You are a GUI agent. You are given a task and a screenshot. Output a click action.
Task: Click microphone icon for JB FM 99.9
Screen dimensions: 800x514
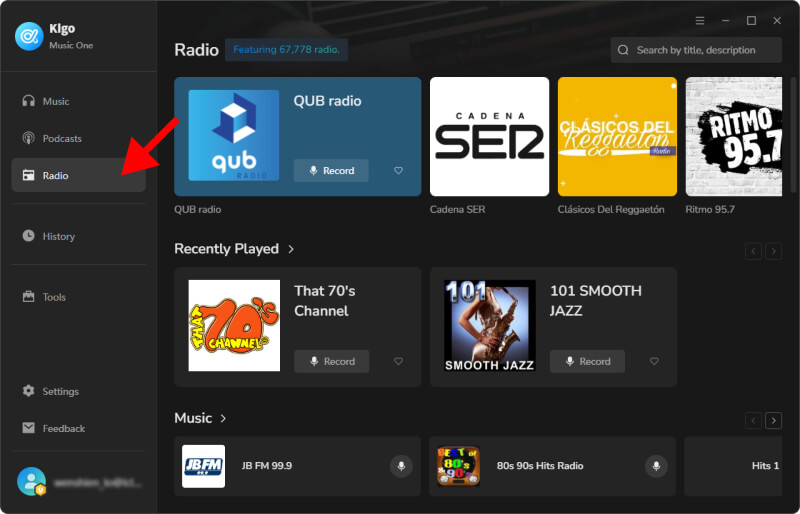[402, 466]
